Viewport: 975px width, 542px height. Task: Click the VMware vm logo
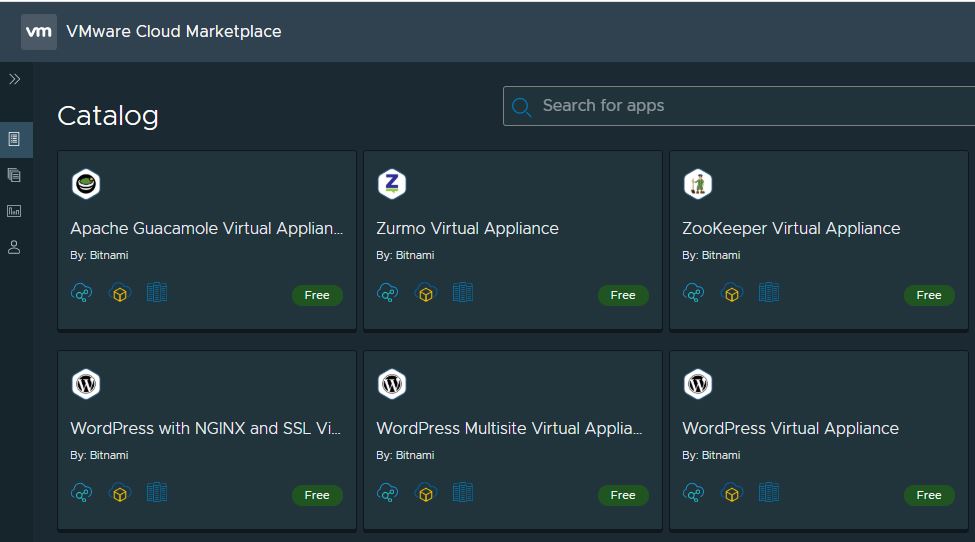pos(39,32)
